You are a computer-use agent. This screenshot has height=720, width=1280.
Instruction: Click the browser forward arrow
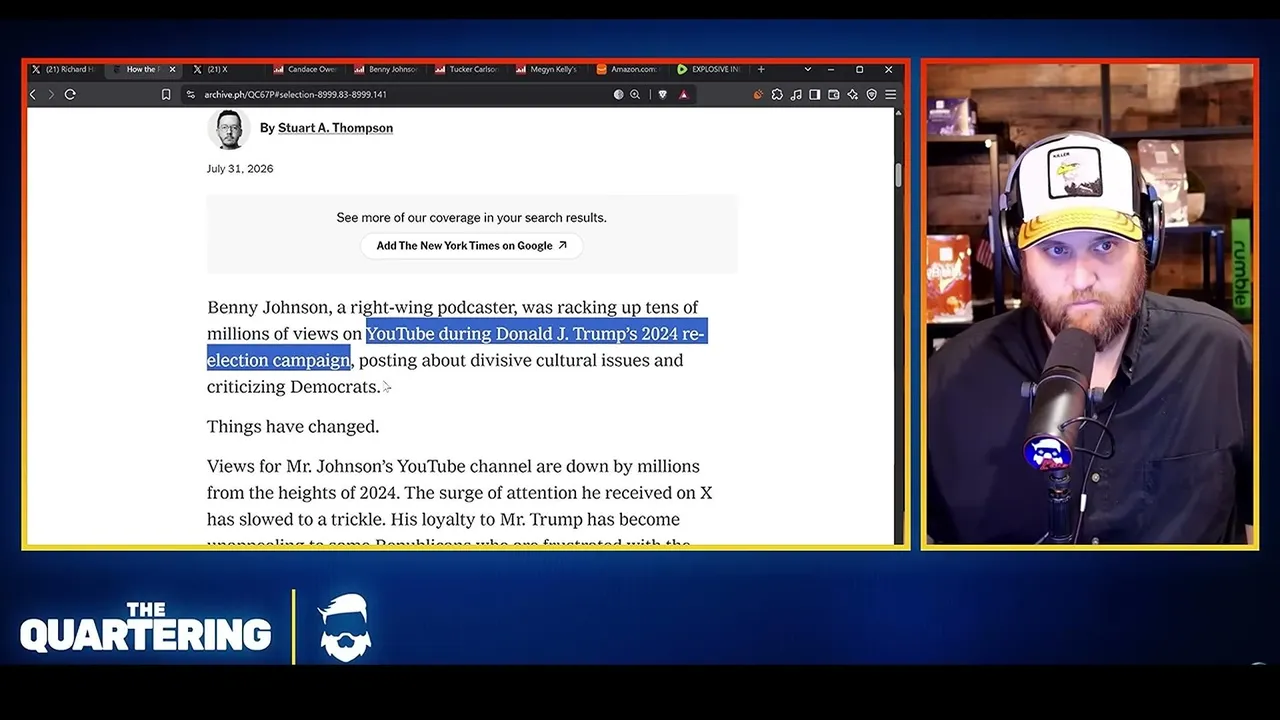click(51, 94)
